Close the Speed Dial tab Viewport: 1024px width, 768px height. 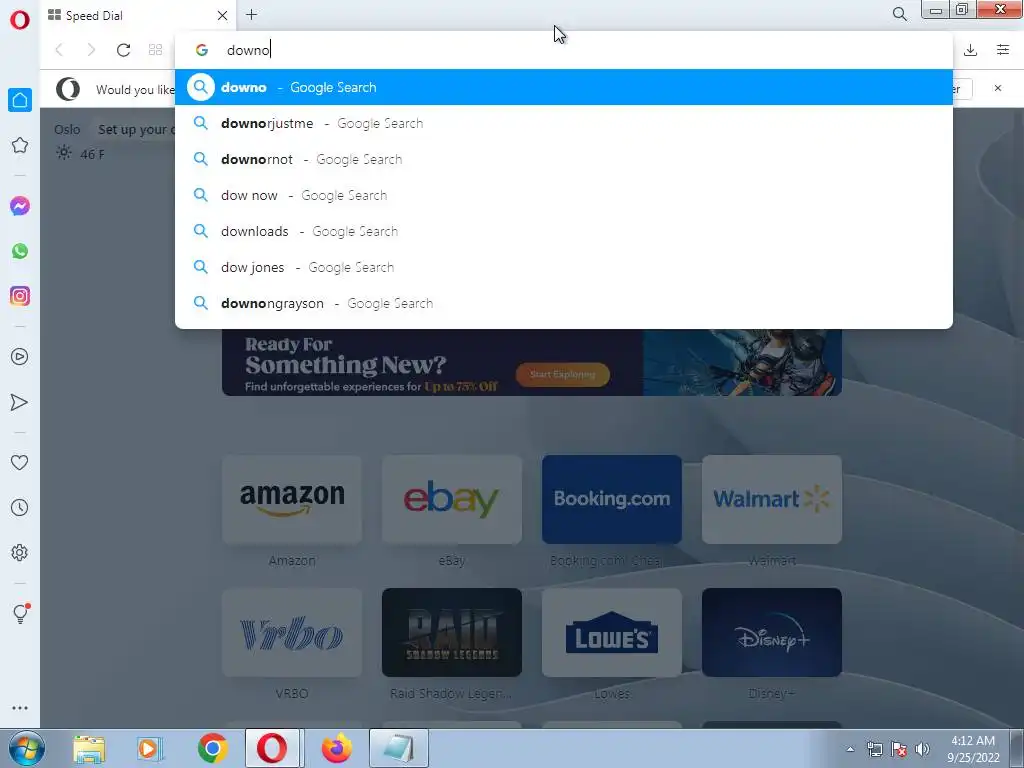[x=222, y=15]
